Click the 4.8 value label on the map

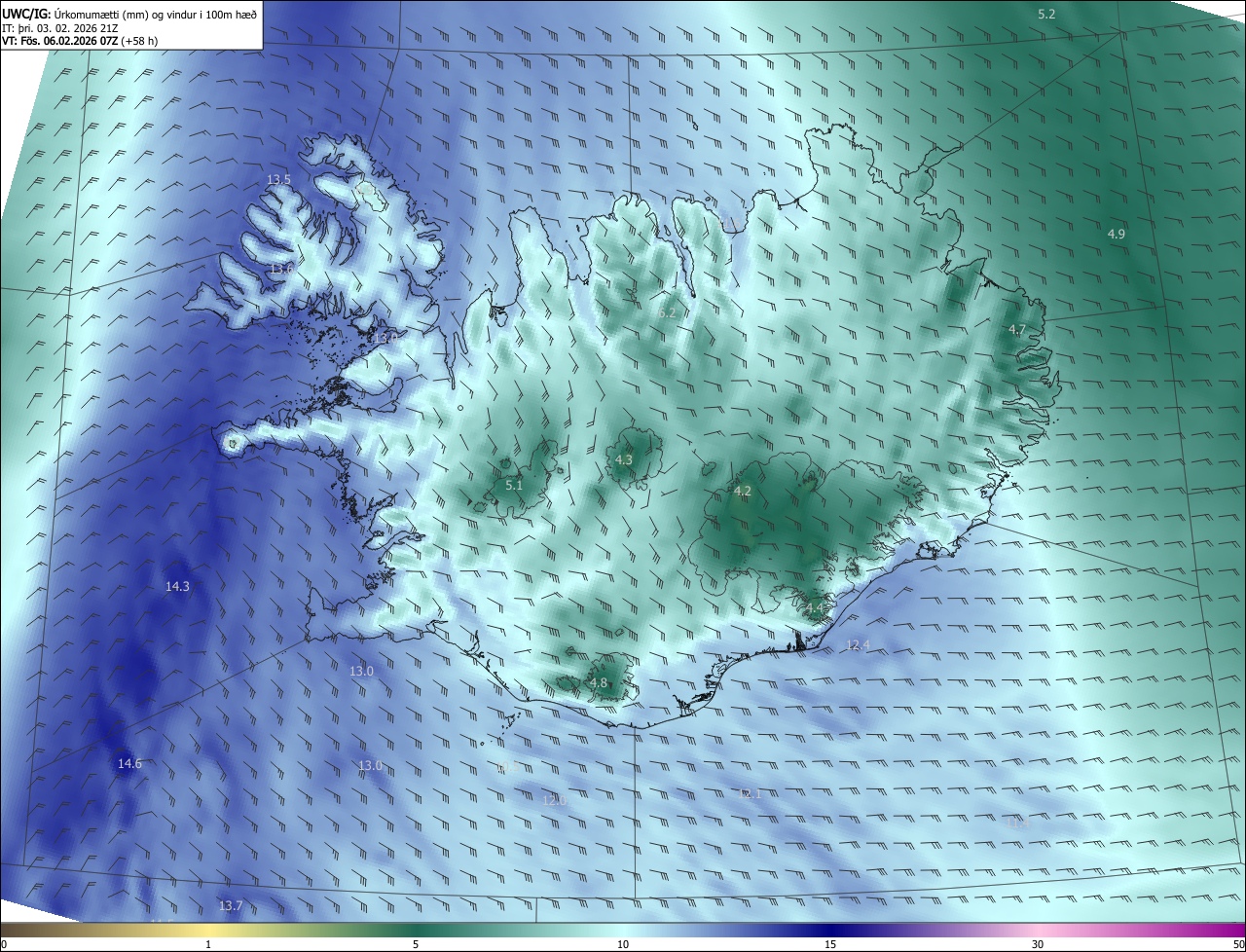pos(598,683)
